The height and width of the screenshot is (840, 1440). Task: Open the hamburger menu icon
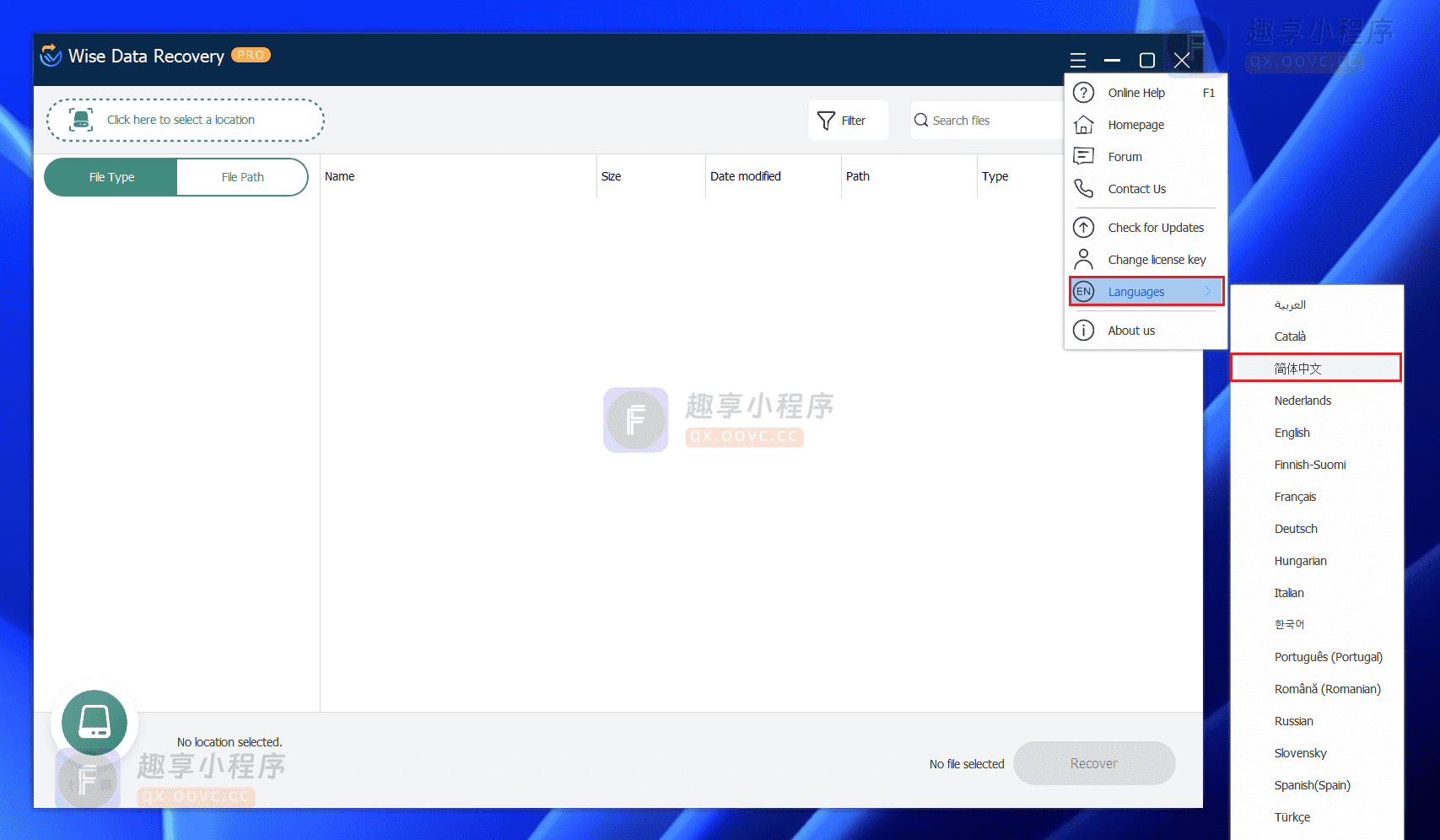coord(1078,60)
